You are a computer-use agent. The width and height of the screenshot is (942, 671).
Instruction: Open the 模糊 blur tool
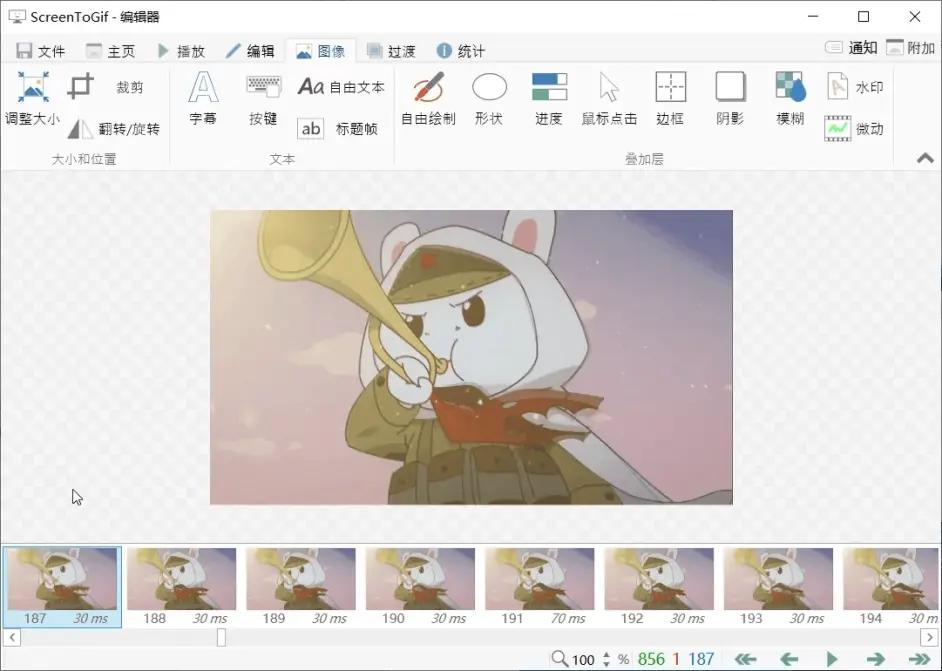(x=790, y=98)
